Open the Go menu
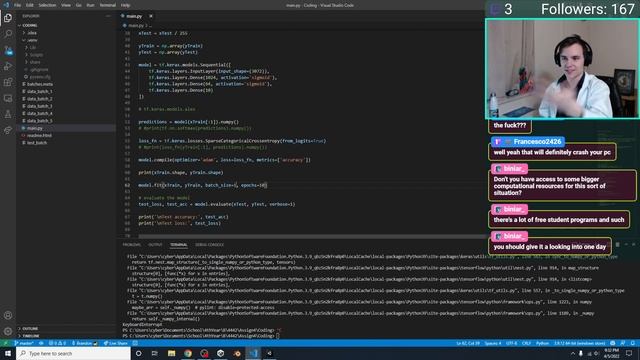Image resolution: width=640 pixels, height=360 pixels. (78, 5)
